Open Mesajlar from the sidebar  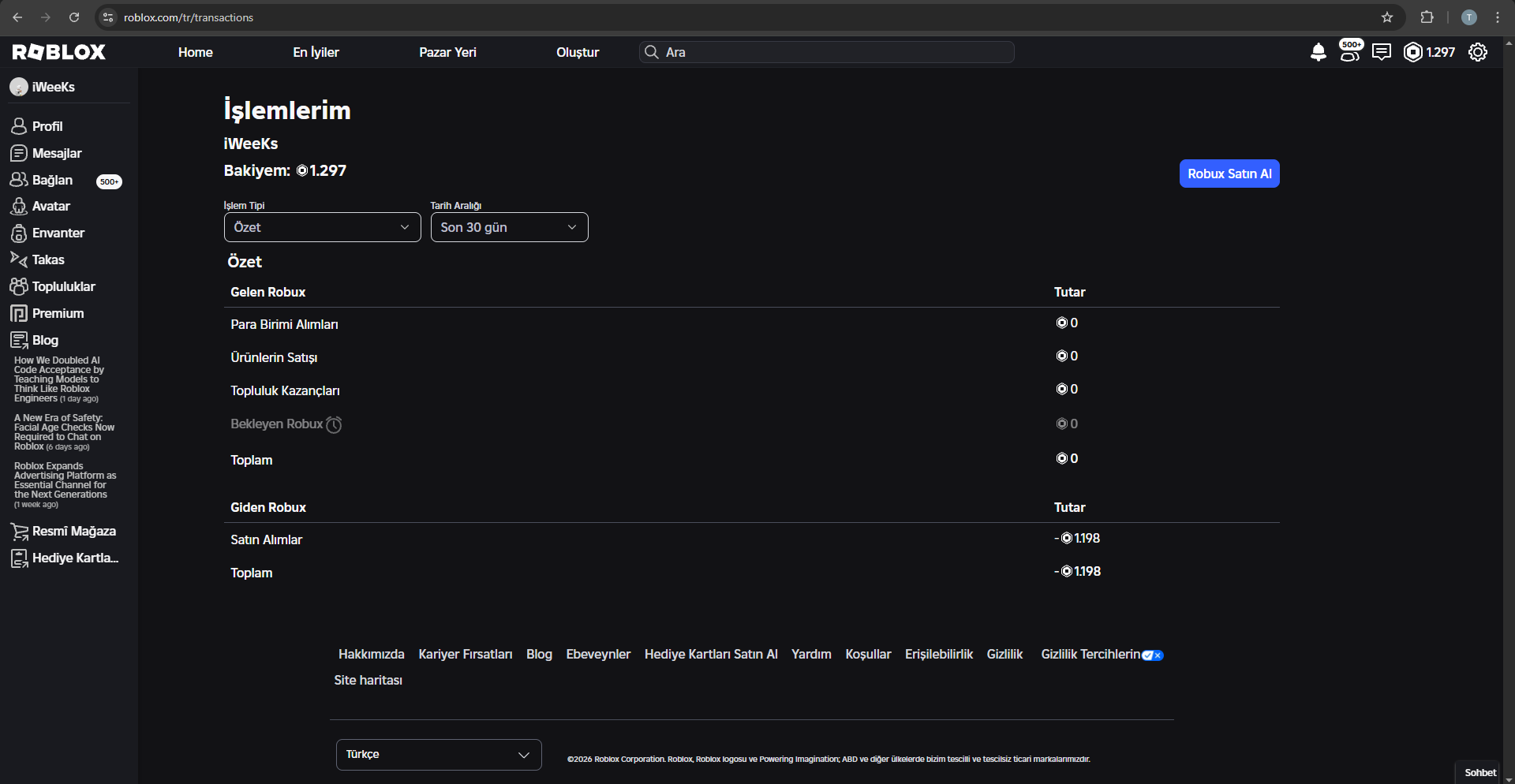[46, 153]
